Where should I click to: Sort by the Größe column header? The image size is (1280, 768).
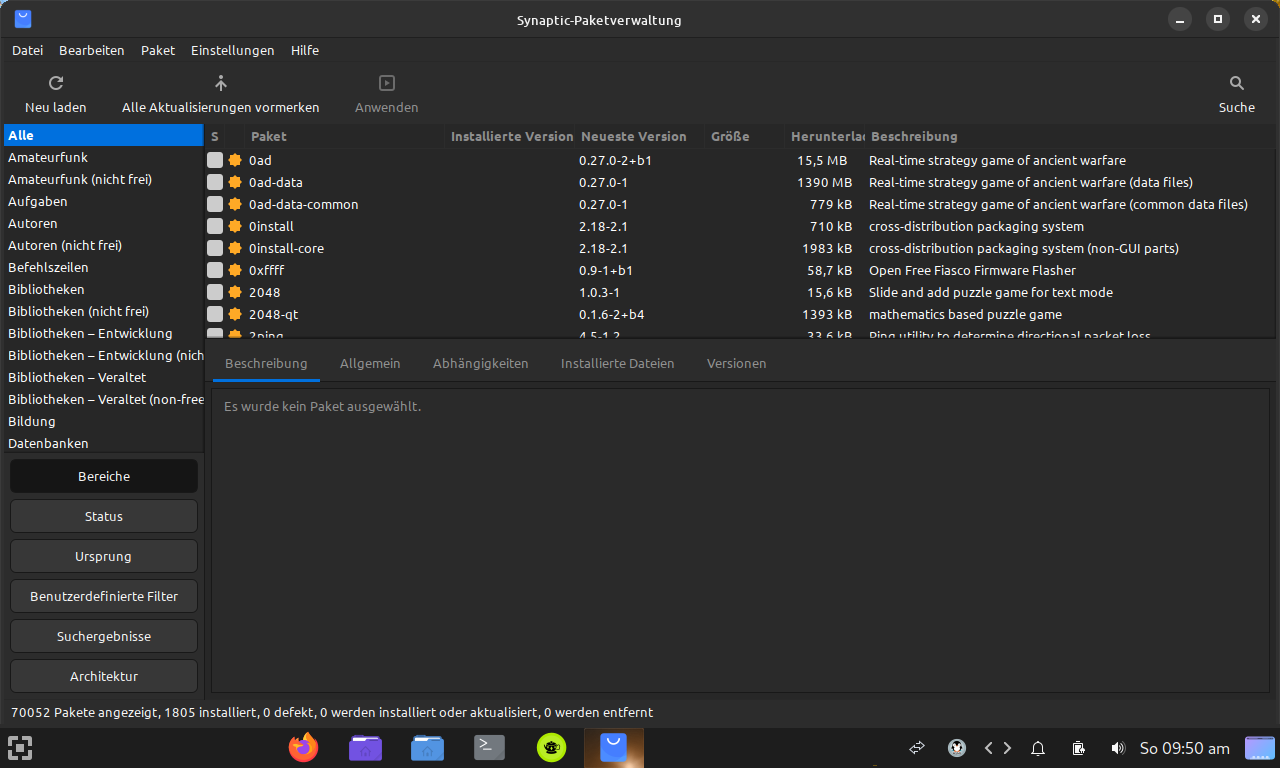(x=730, y=136)
